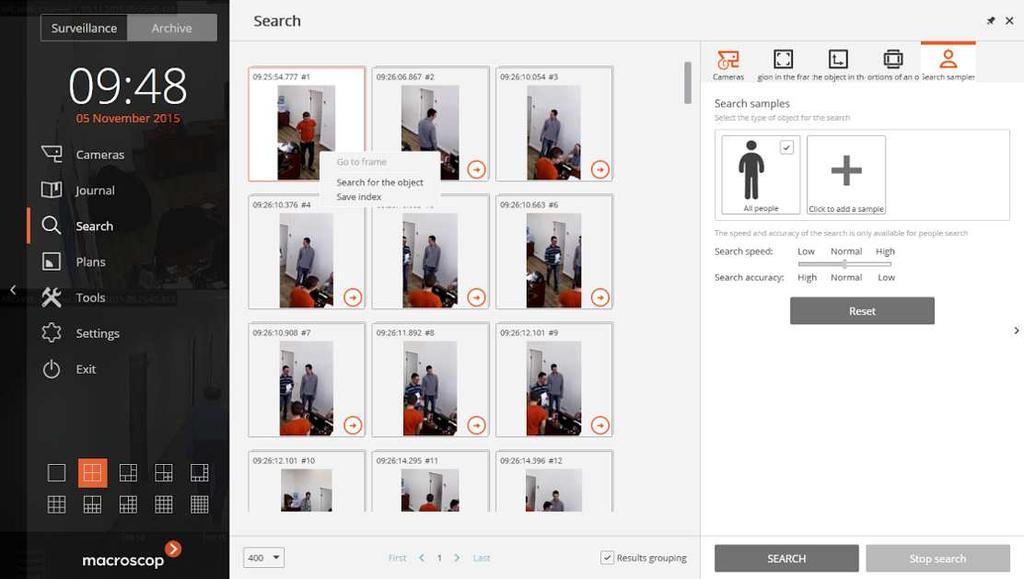
Task: Click the Low search speed label
Action: pos(806,251)
